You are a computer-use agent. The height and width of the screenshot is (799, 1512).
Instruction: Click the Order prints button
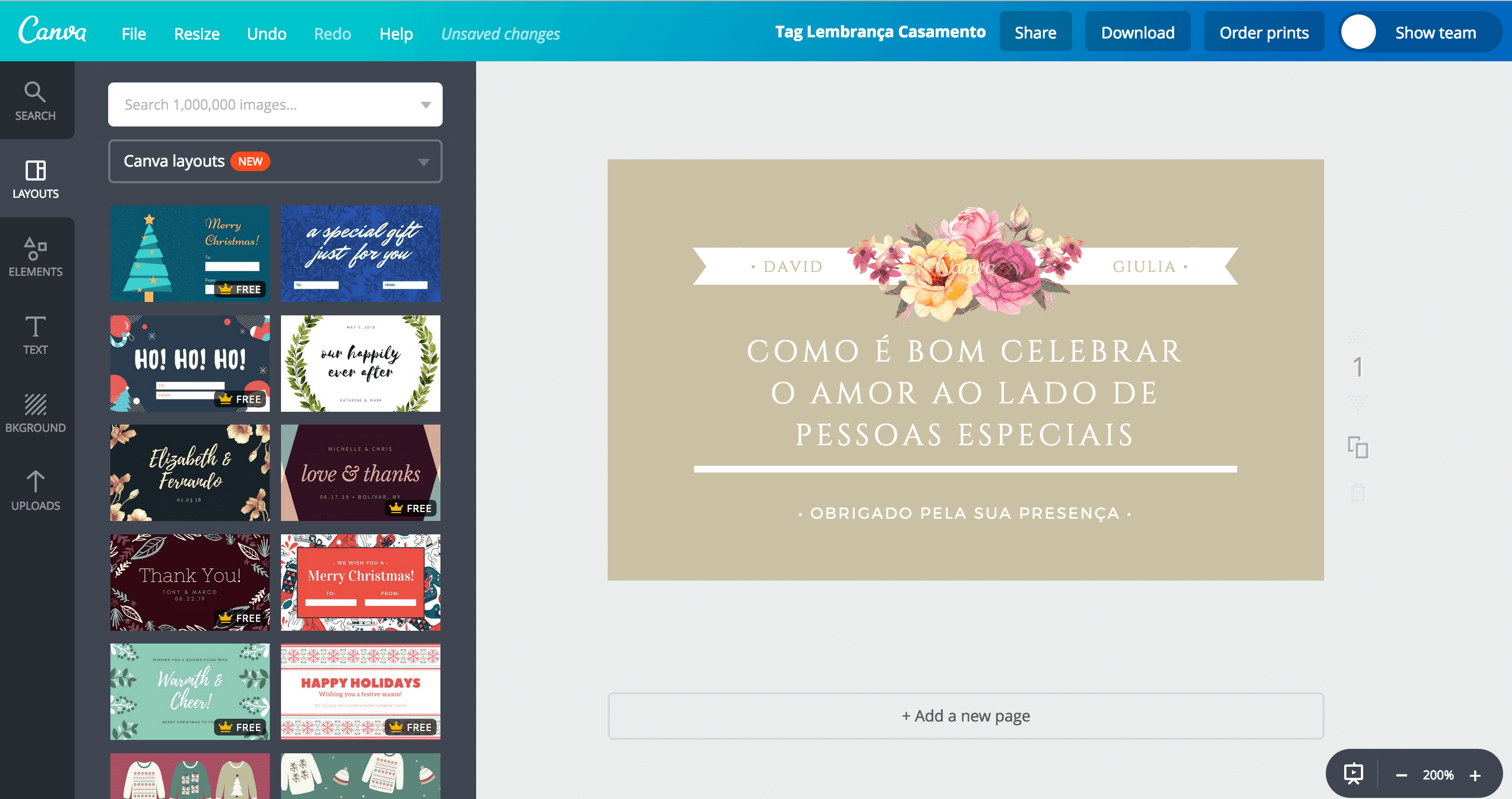[1264, 32]
